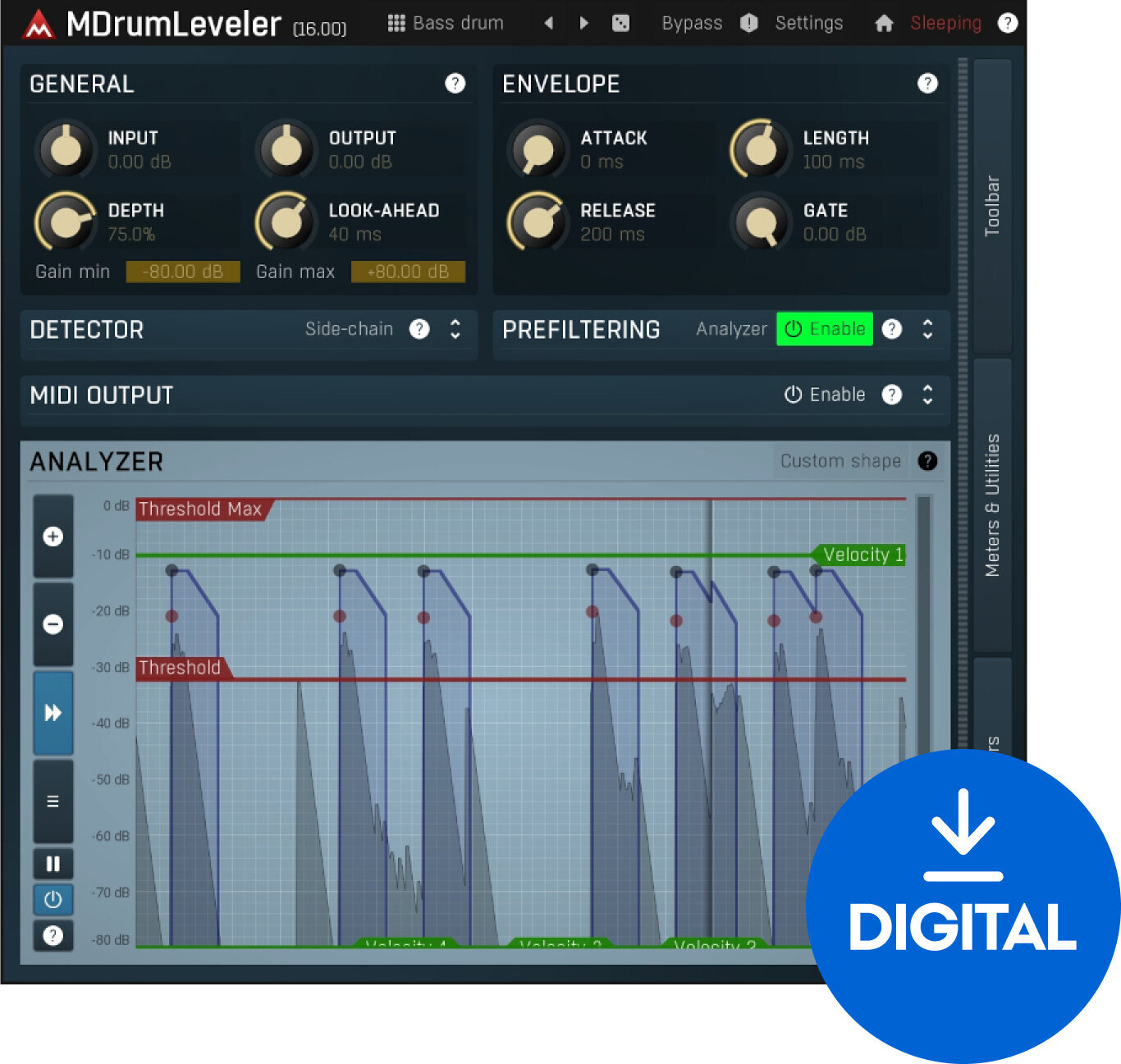Screen dimensions: 1121x1064
Task: Click the random preset icon after the arrows
Action: coord(620,22)
